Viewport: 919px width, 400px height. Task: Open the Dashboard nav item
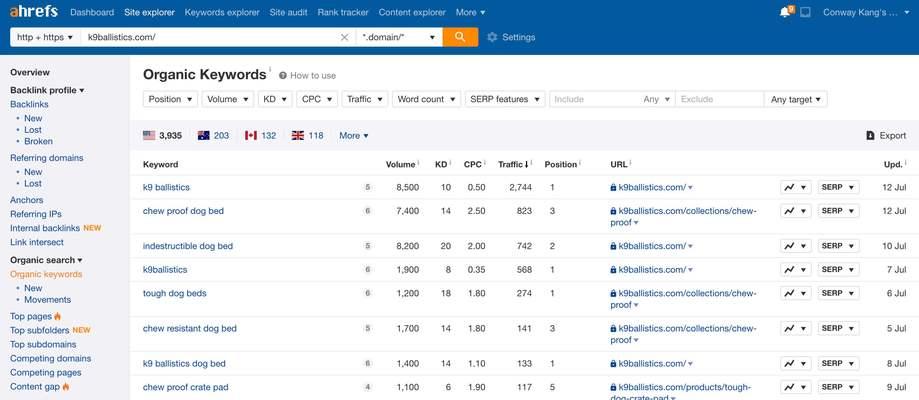[92, 12]
